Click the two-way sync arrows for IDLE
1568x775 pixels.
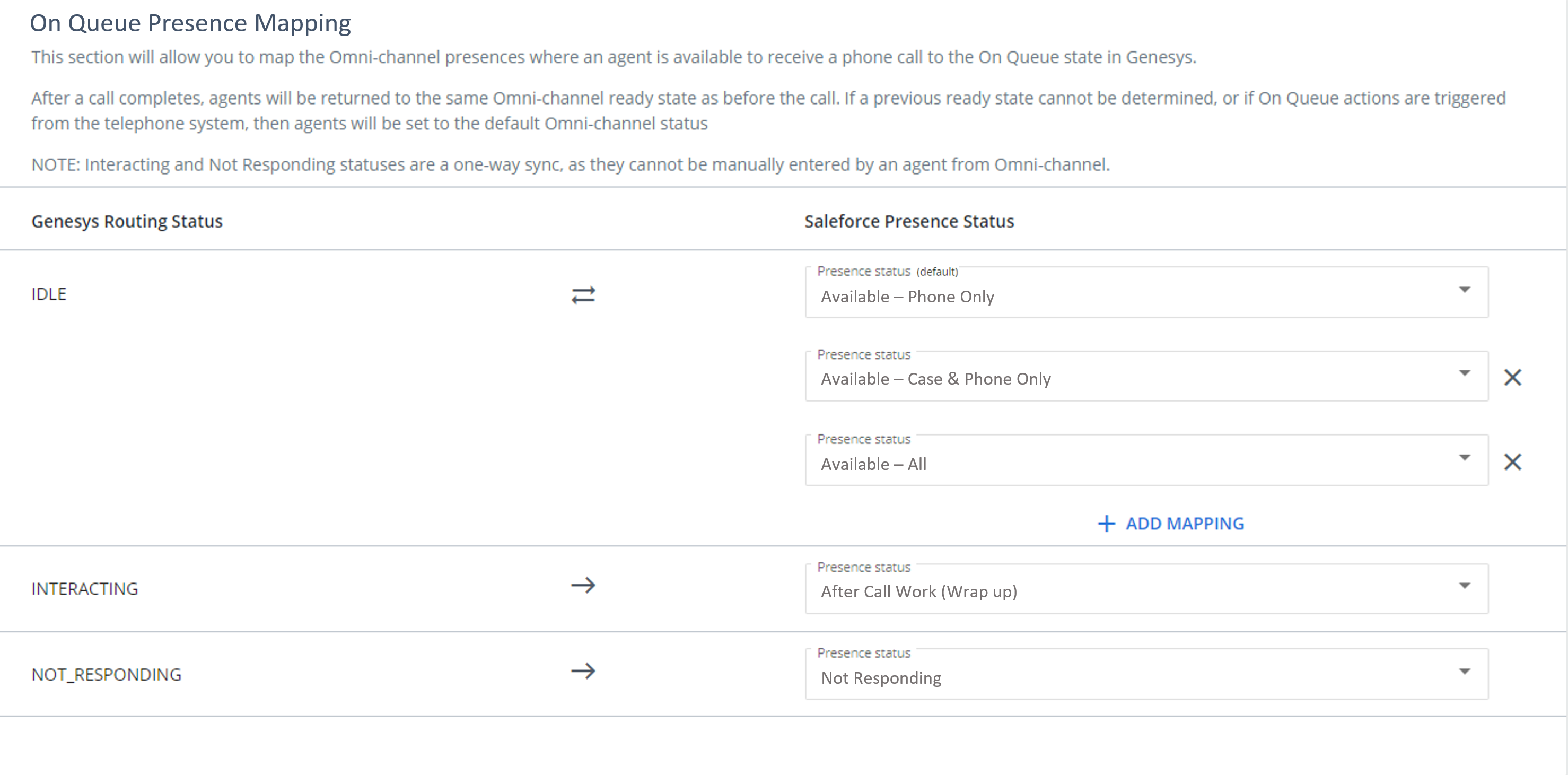583,295
